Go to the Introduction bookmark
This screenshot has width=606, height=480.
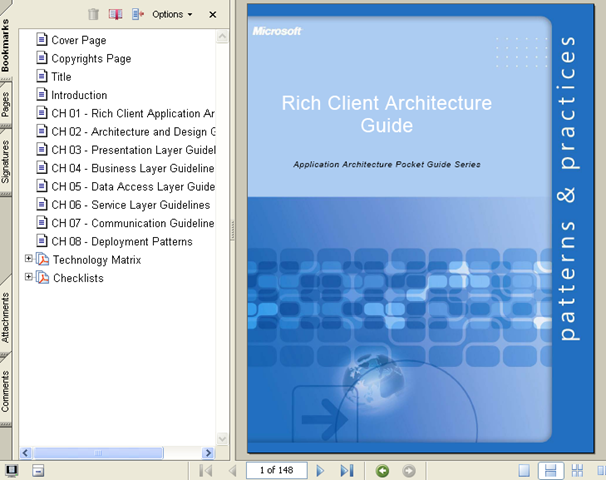pyautogui.click(x=79, y=95)
